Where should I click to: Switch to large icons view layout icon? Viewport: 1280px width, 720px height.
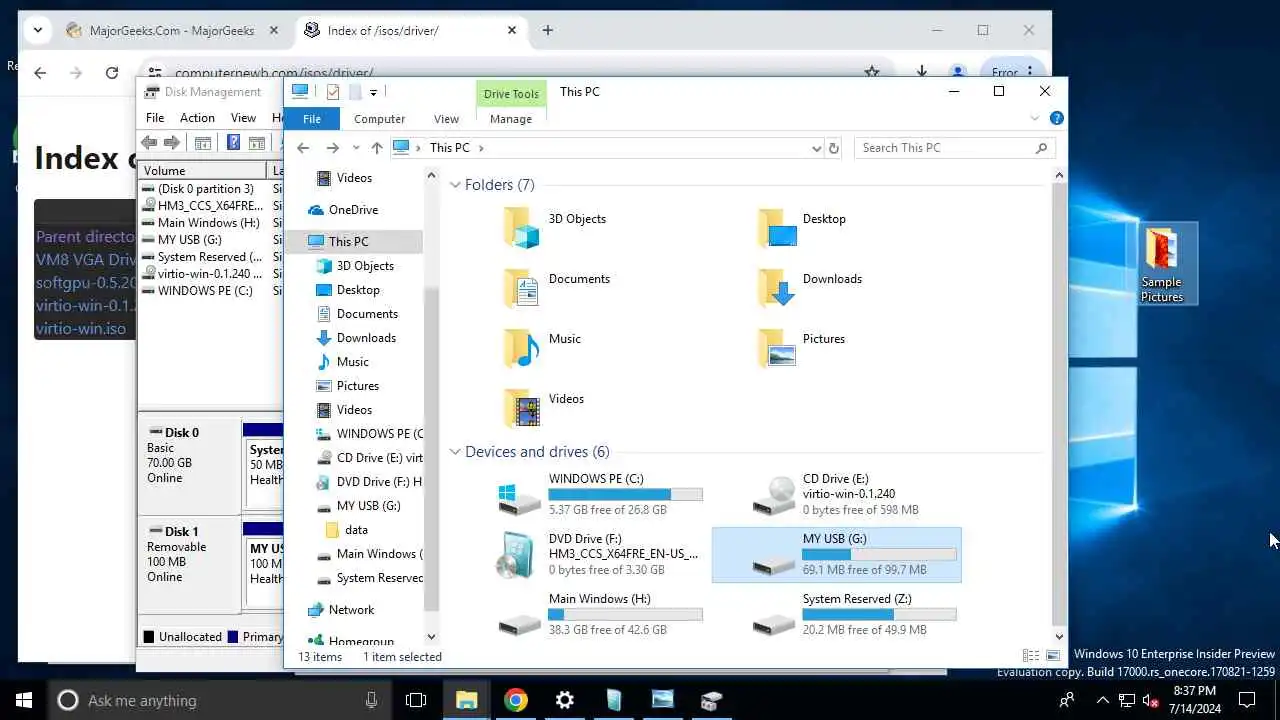coord(1052,656)
